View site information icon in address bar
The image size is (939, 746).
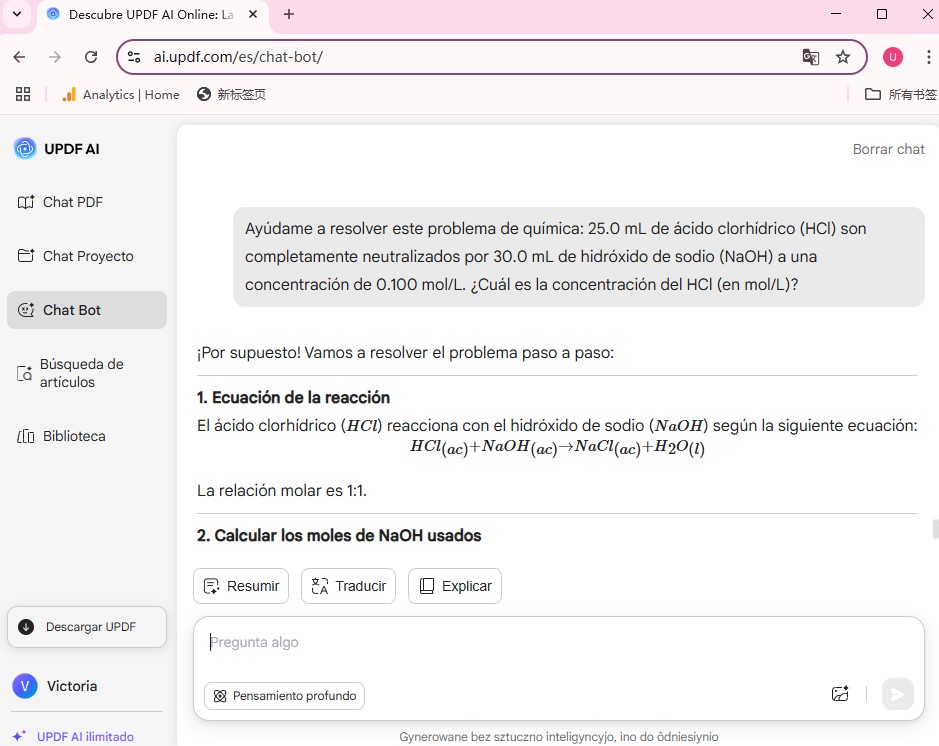pyautogui.click(x=134, y=57)
